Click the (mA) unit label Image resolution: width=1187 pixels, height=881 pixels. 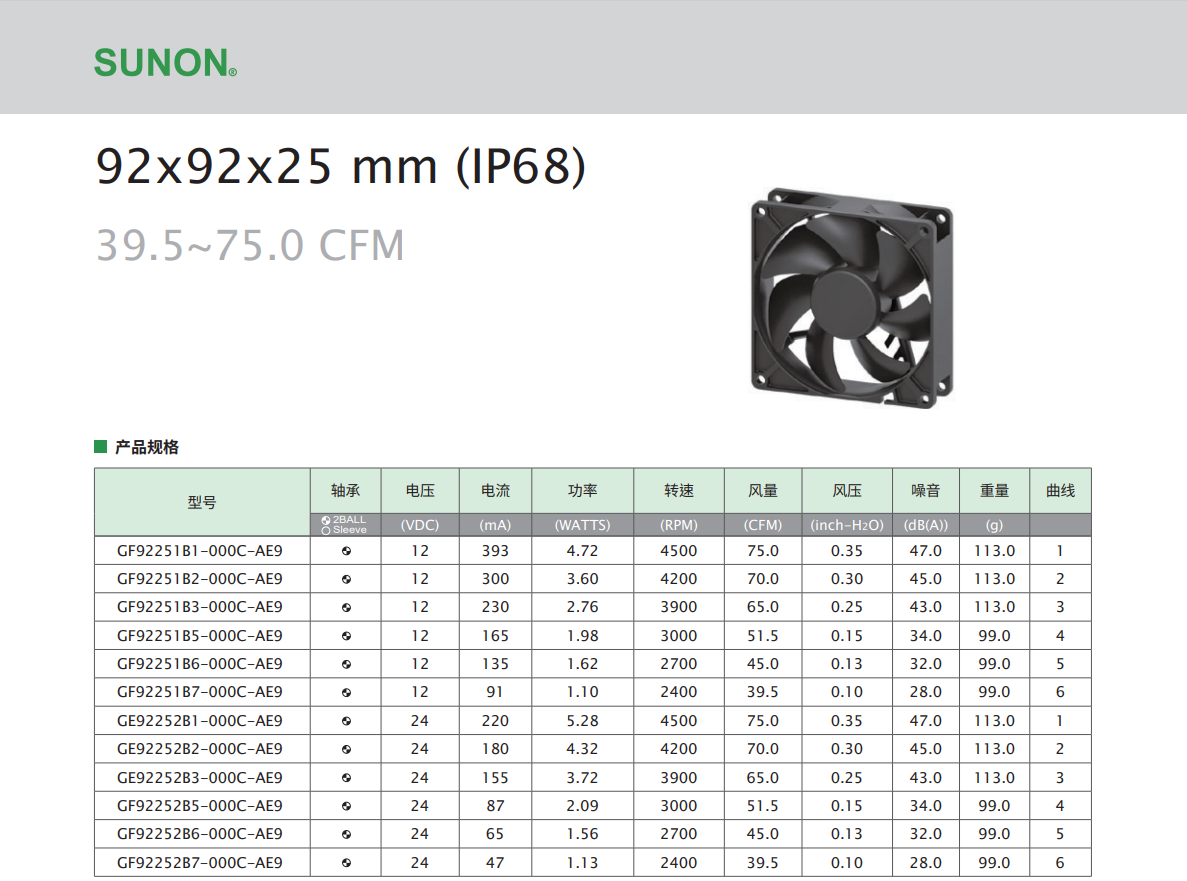pos(496,525)
